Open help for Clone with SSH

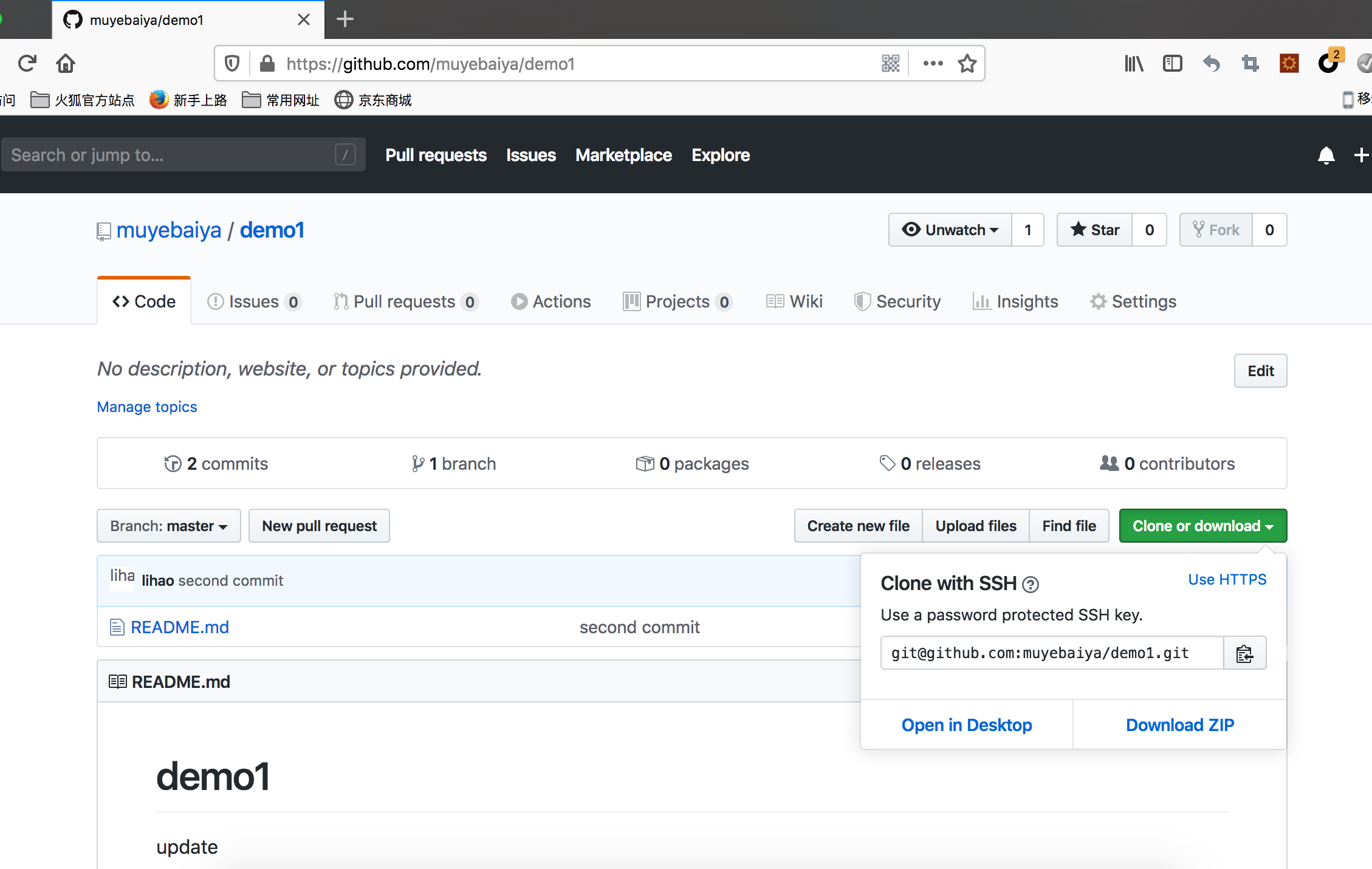(x=1031, y=585)
